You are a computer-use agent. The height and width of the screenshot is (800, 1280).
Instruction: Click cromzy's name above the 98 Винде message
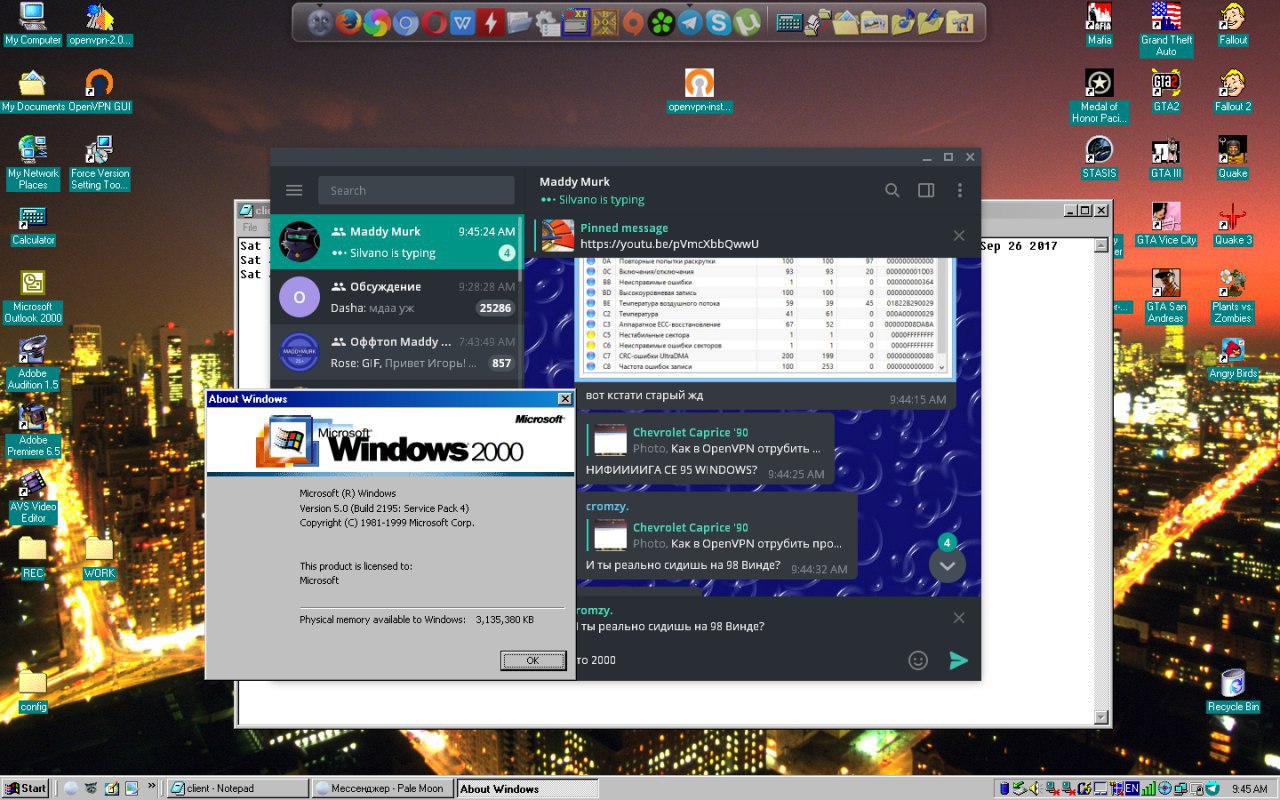608,506
